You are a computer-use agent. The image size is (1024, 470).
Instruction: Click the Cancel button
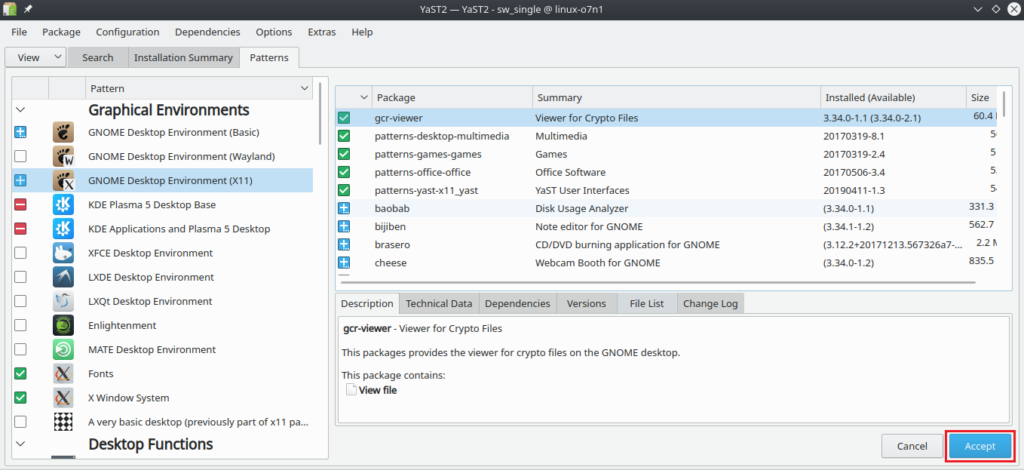[x=912, y=446]
